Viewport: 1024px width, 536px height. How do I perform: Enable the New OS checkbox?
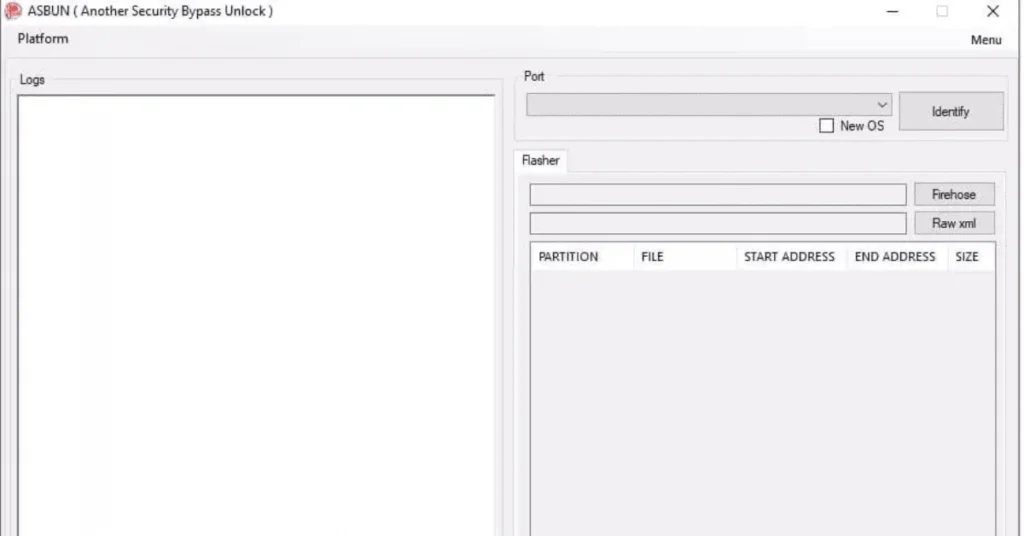(x=826, y=126)
